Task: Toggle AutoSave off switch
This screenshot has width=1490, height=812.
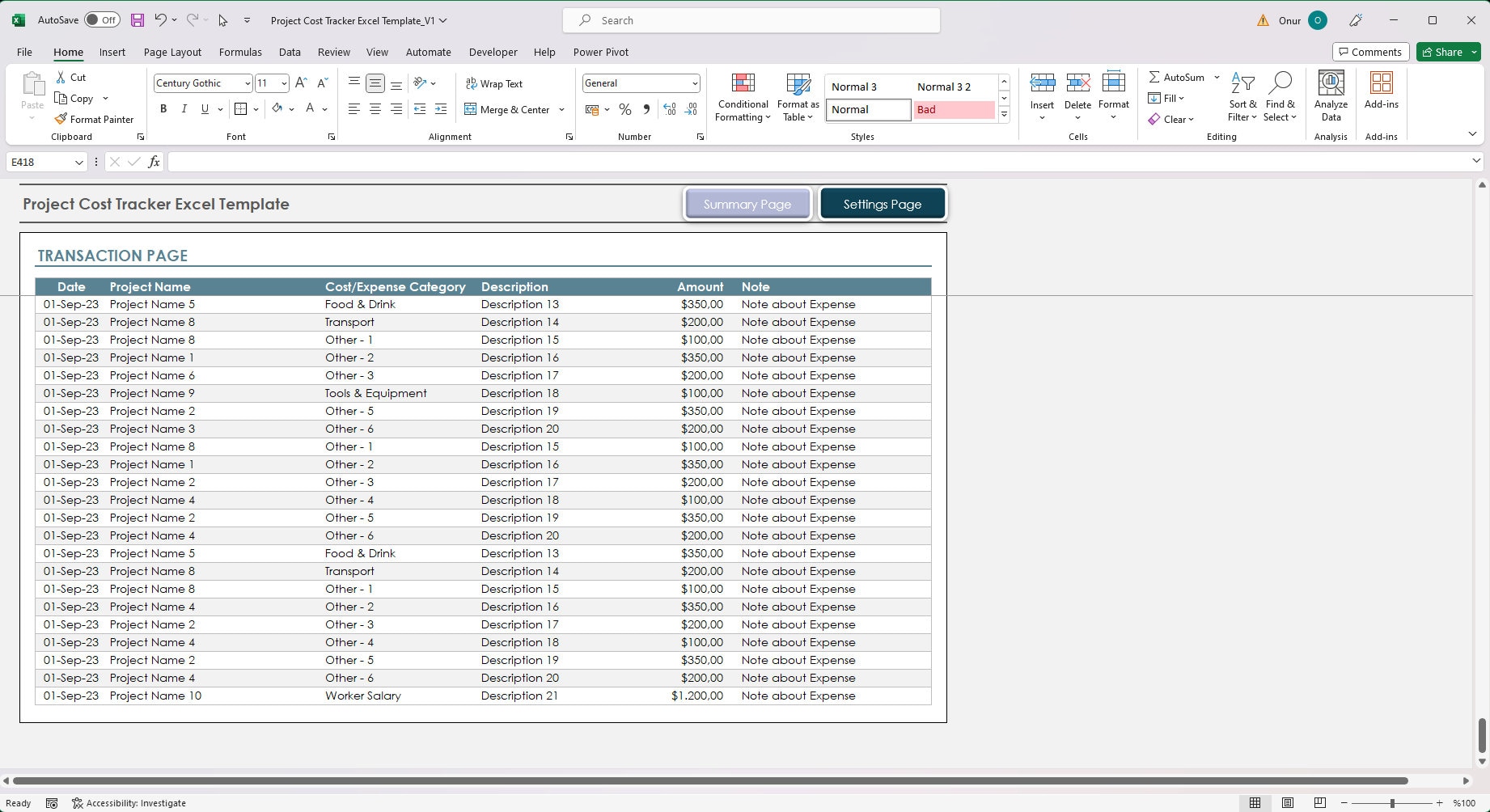Action: click(x=103, y=19)
